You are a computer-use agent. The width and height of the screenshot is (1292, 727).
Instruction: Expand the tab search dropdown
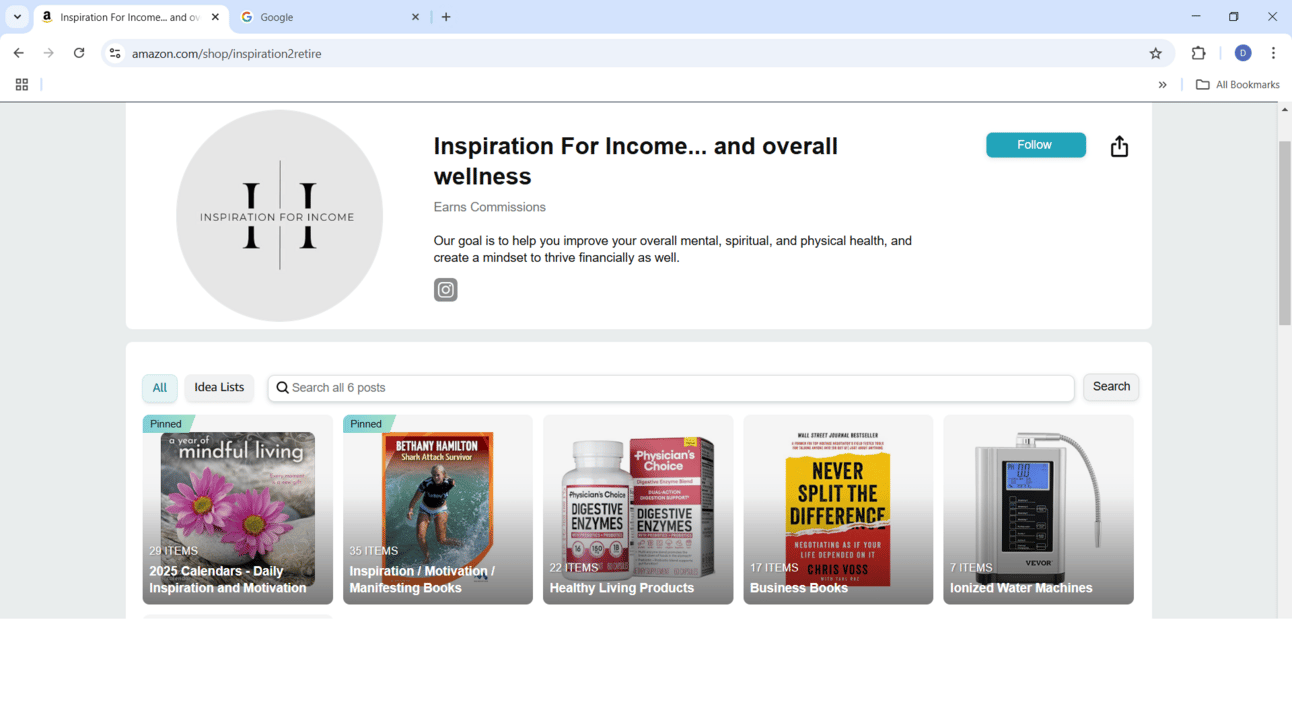17,17
